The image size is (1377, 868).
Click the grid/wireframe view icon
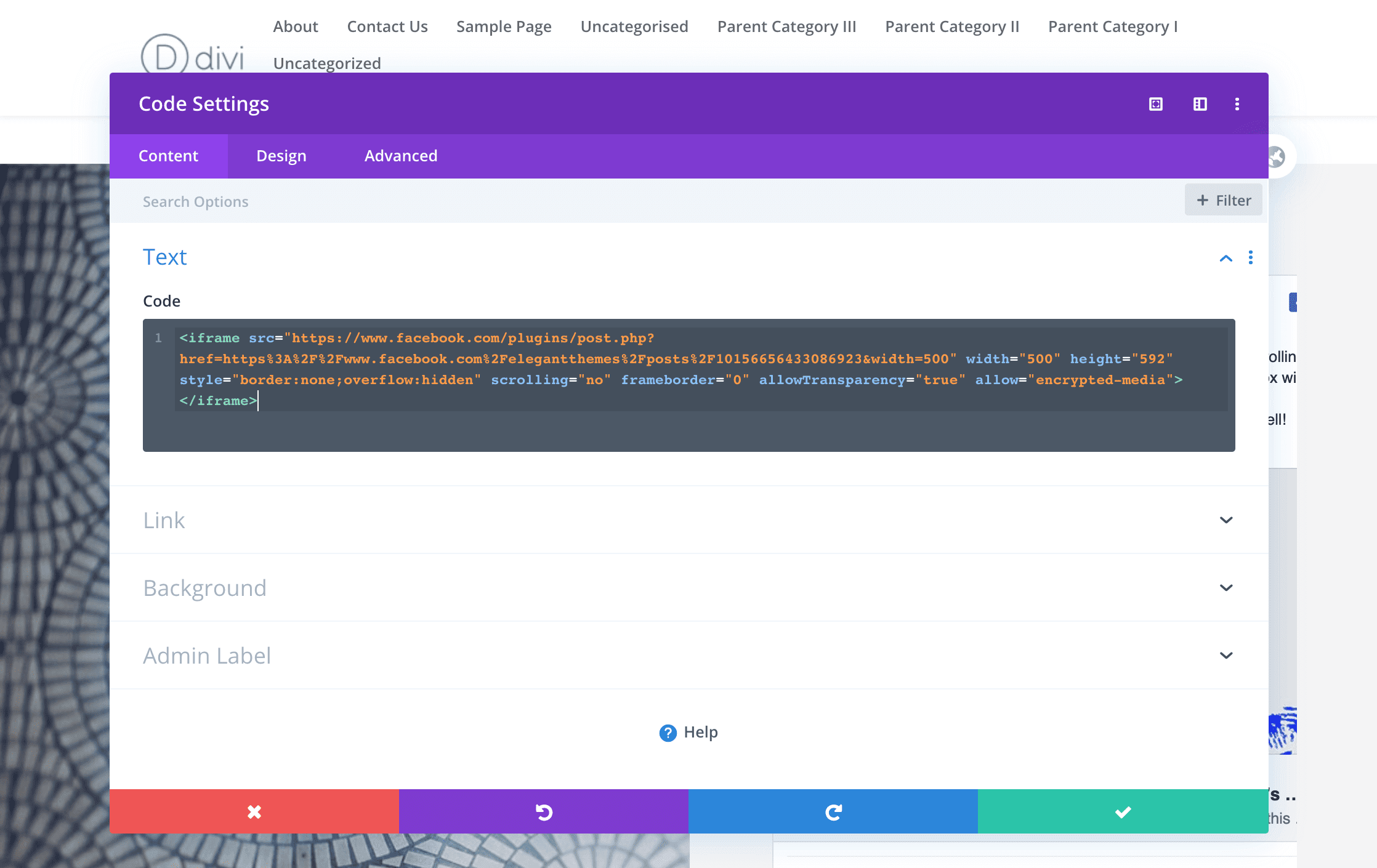[x=1200, y=104]
